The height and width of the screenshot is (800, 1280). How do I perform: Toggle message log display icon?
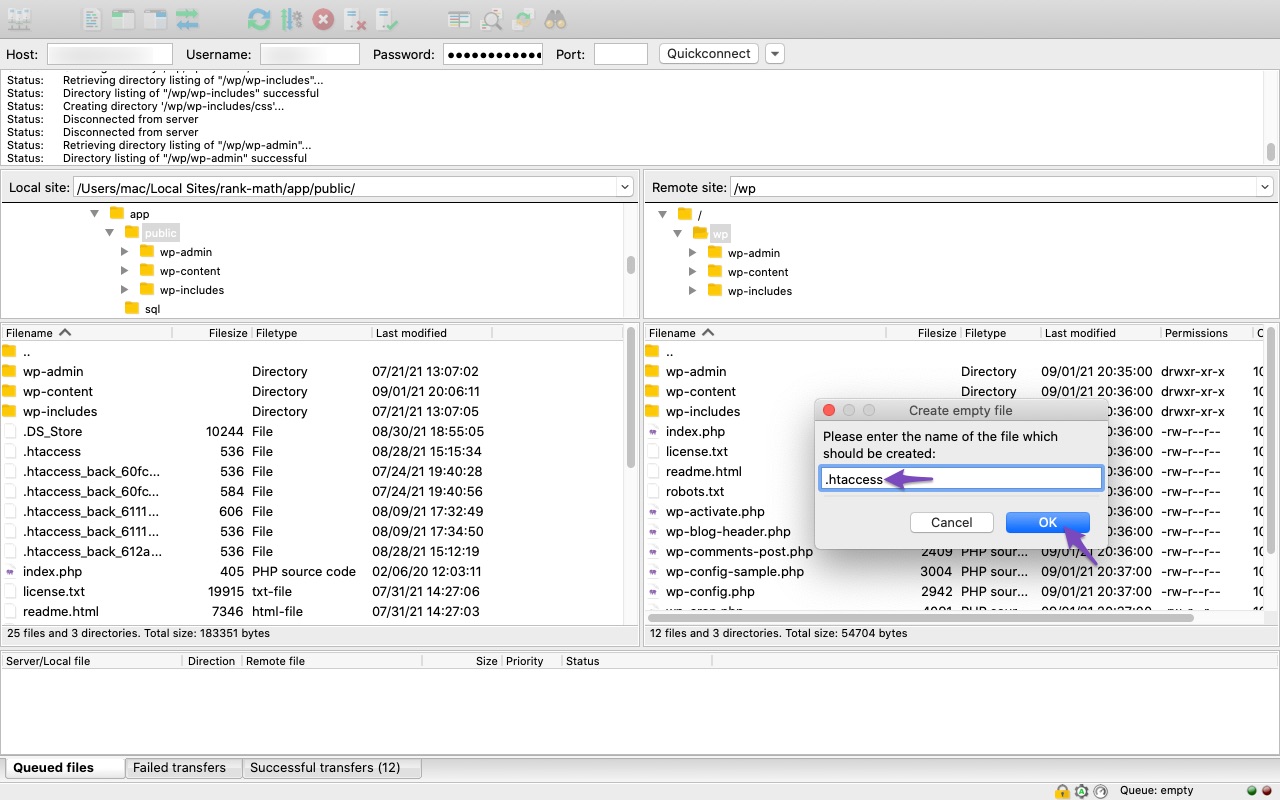(92, 19)
